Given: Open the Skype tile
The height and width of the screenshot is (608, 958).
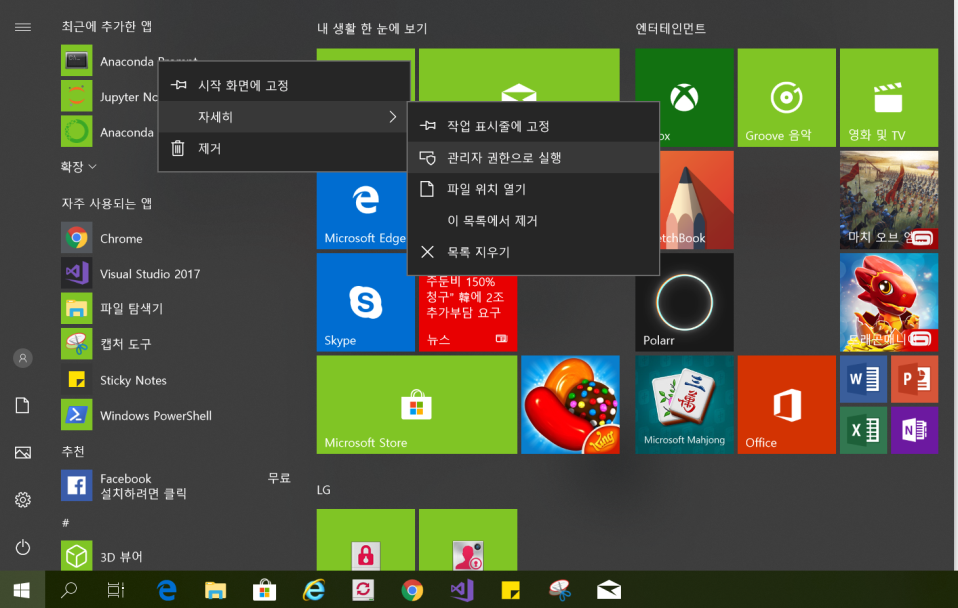Looking at the screenshot, I should point(365,302).
